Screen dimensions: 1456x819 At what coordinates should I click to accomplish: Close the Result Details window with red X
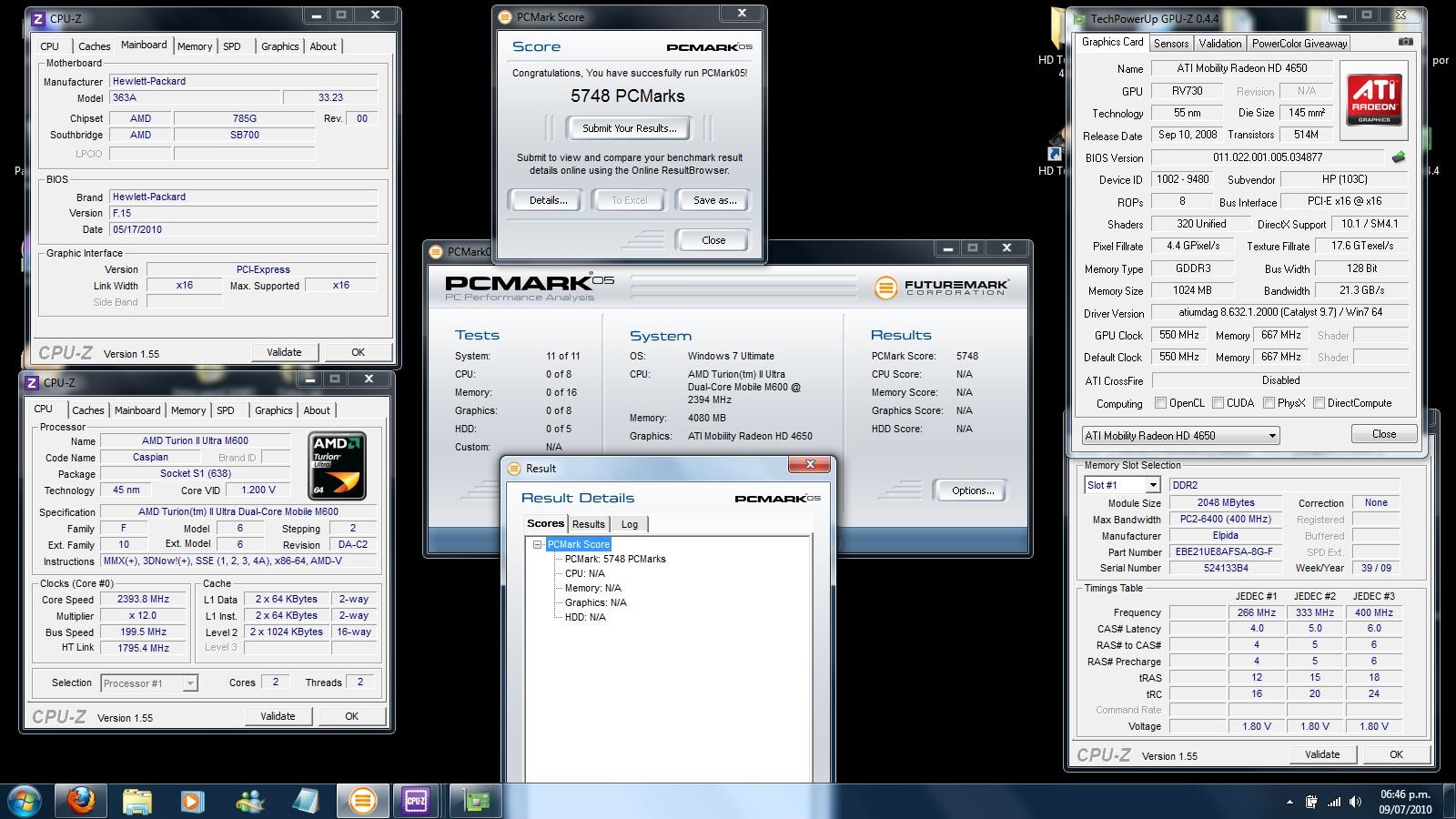click(x=809, y=465)
